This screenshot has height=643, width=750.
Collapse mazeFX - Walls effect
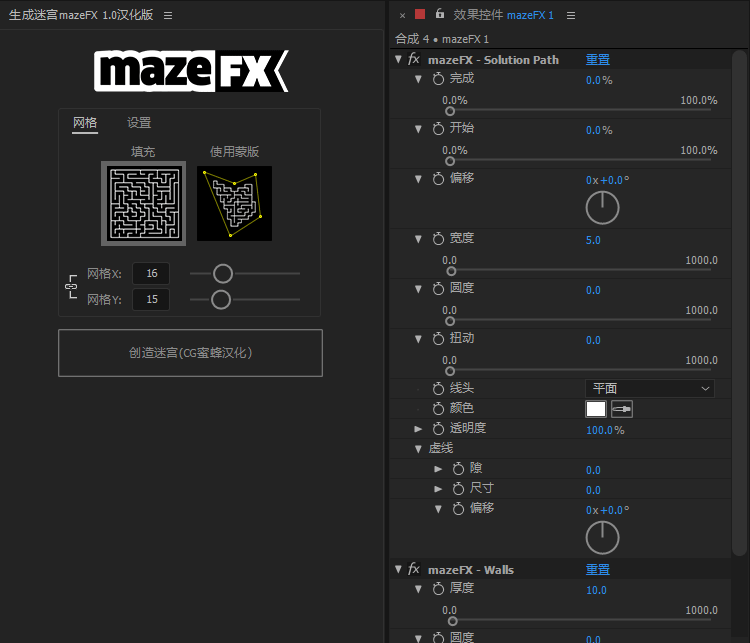(x=398, y=569)
